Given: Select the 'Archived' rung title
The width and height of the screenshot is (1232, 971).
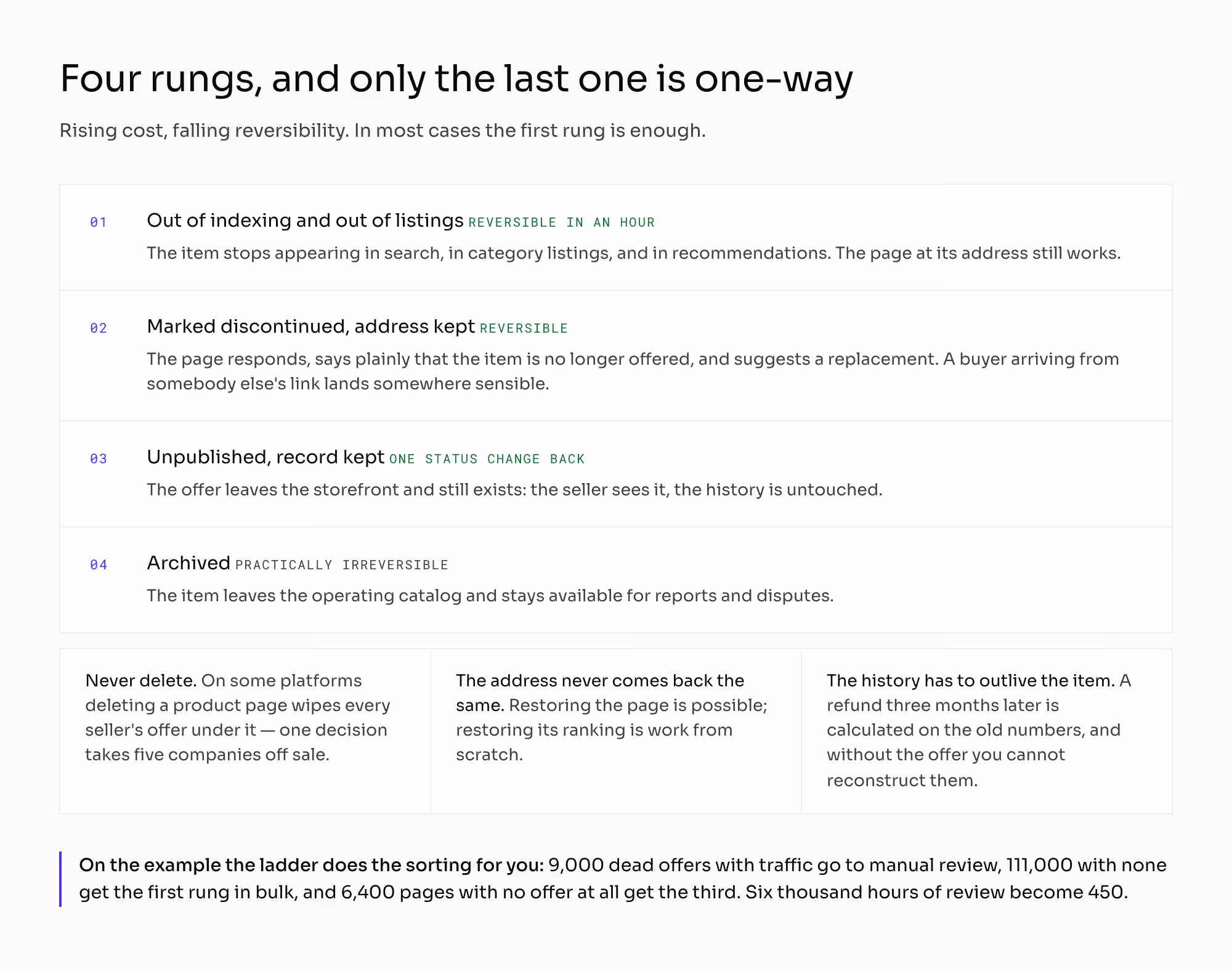Looking at the screenshot, I should (188, 563).
